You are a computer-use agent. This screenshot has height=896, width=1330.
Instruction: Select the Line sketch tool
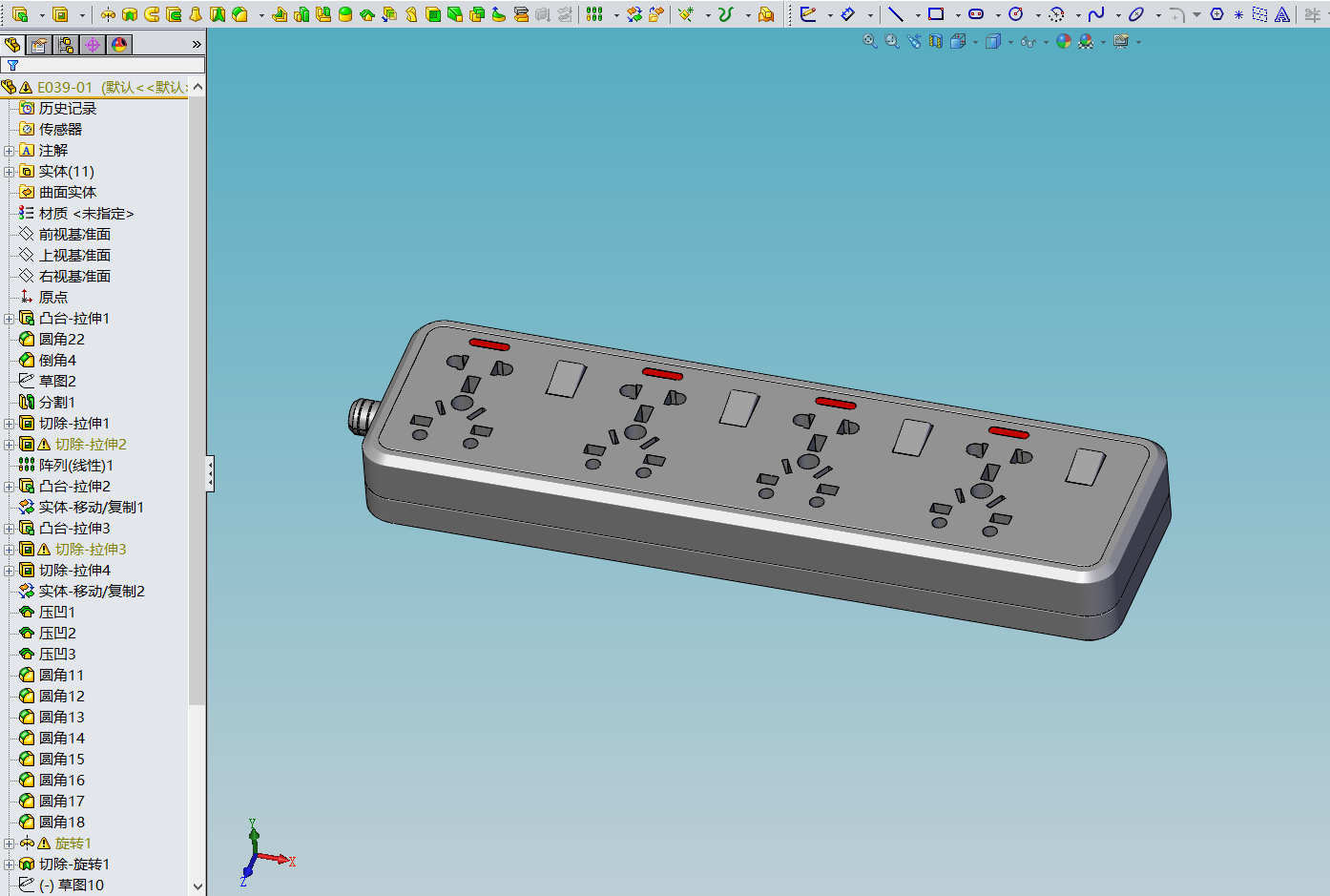click(896, 14)
